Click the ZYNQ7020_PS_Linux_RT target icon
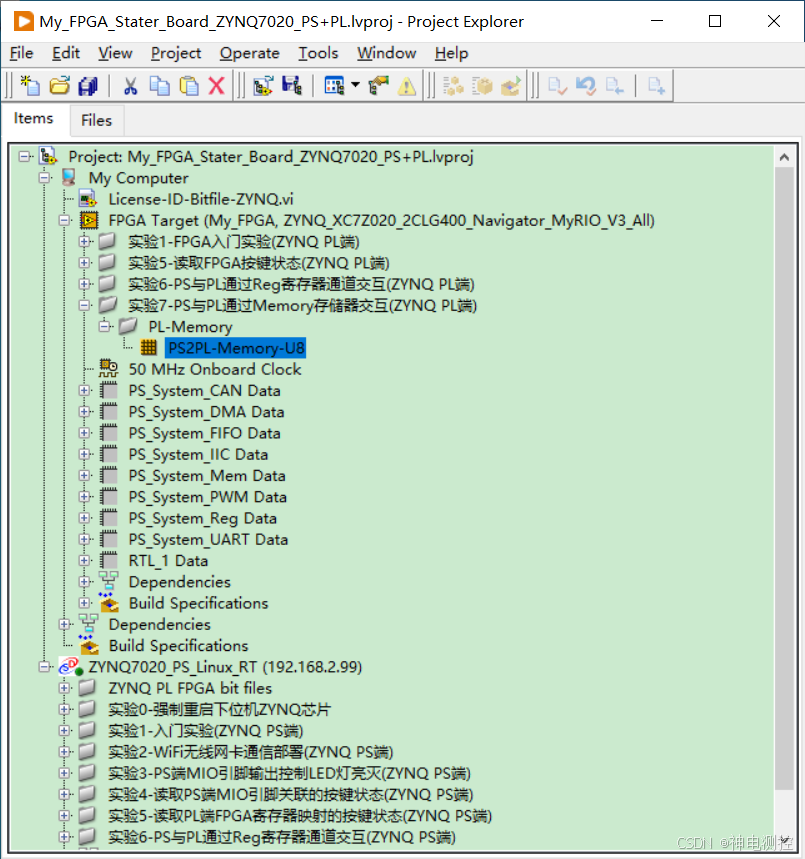805x859 pixels. (71, 667)
